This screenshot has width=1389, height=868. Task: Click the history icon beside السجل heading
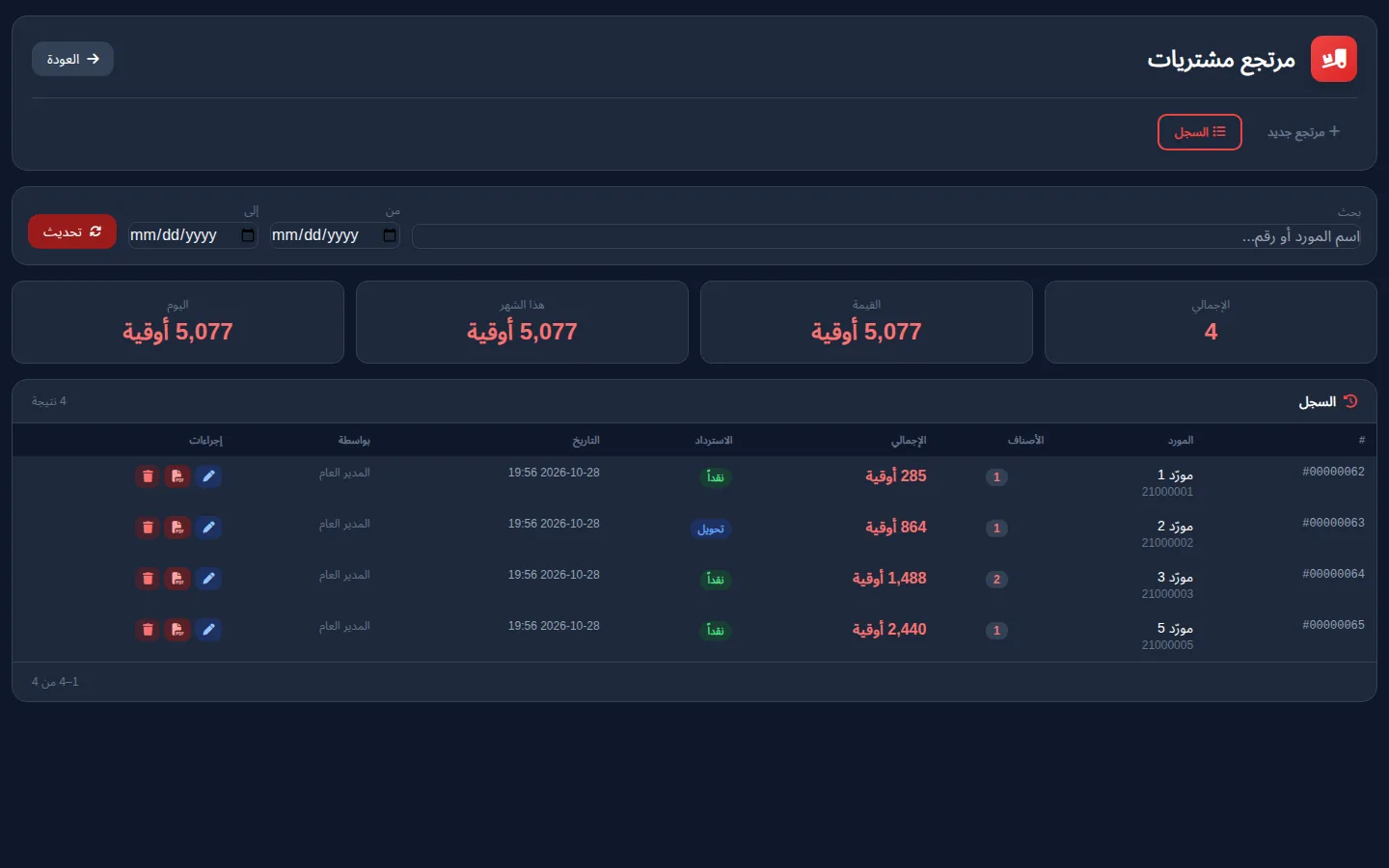pos(1350,401)
